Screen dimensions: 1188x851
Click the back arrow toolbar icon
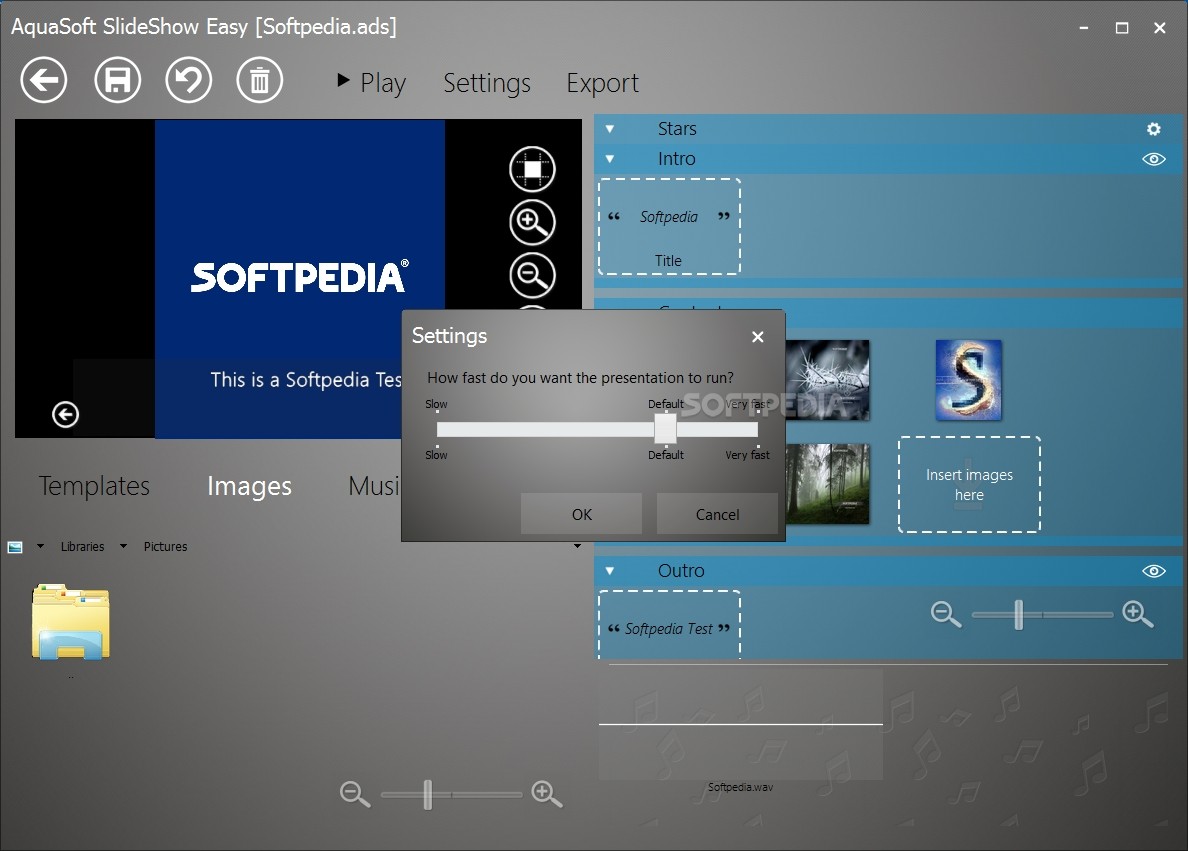tap(44, 80)
